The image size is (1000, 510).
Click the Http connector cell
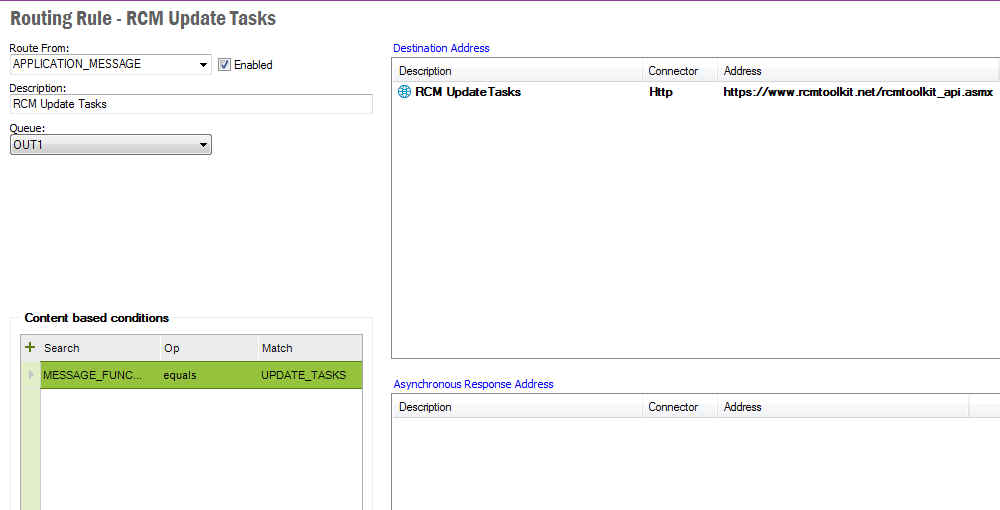point(661,92)
